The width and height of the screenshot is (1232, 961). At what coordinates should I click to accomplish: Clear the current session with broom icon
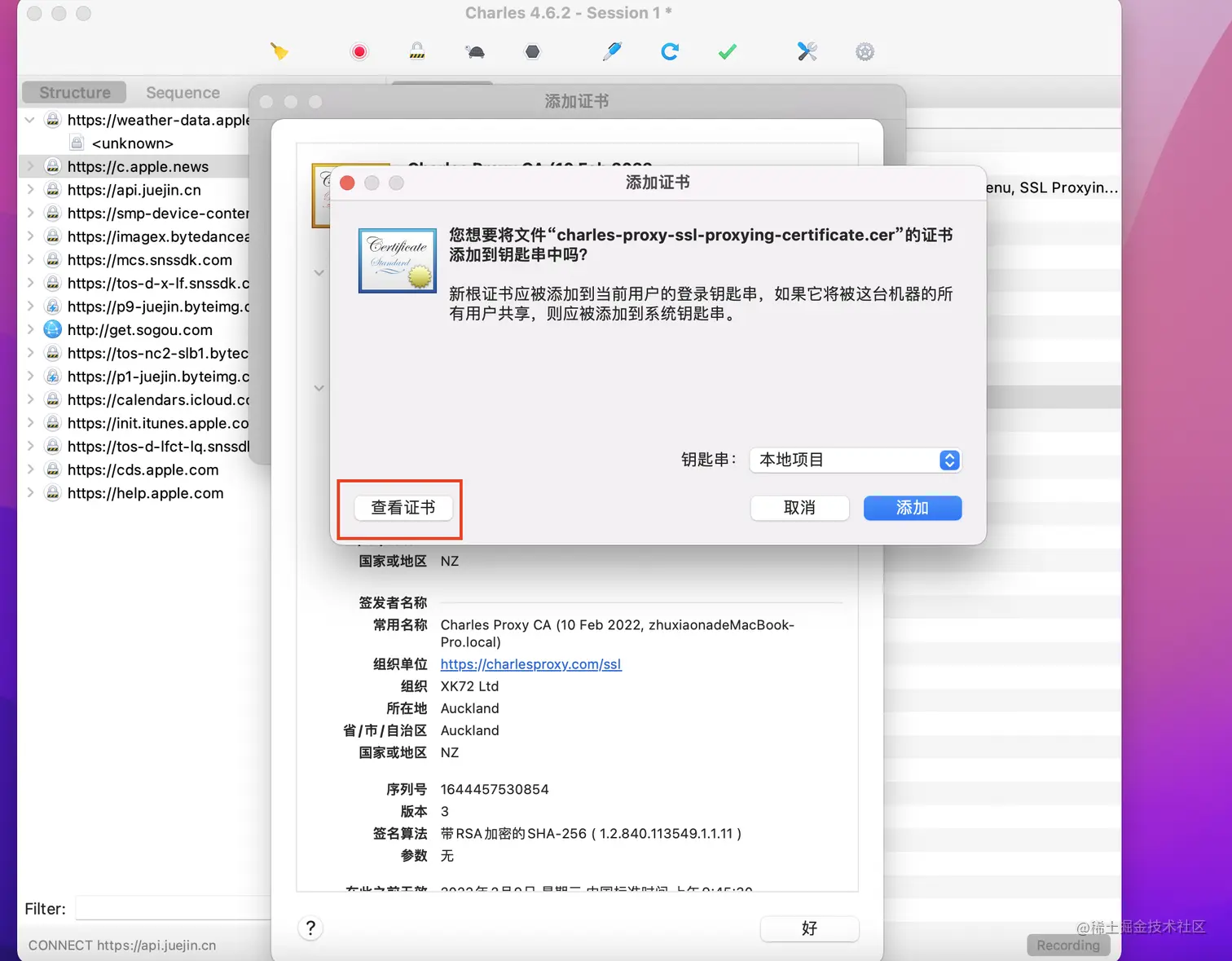point(280,51)
